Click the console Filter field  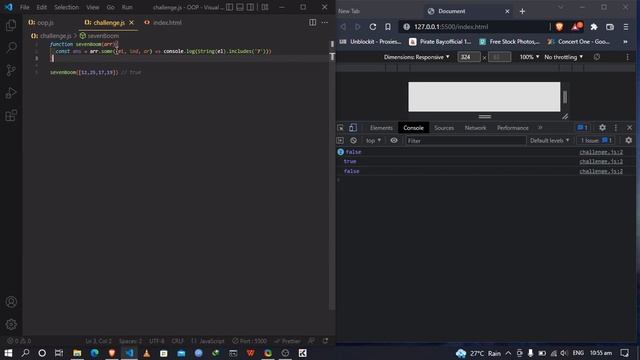[465, 140]
